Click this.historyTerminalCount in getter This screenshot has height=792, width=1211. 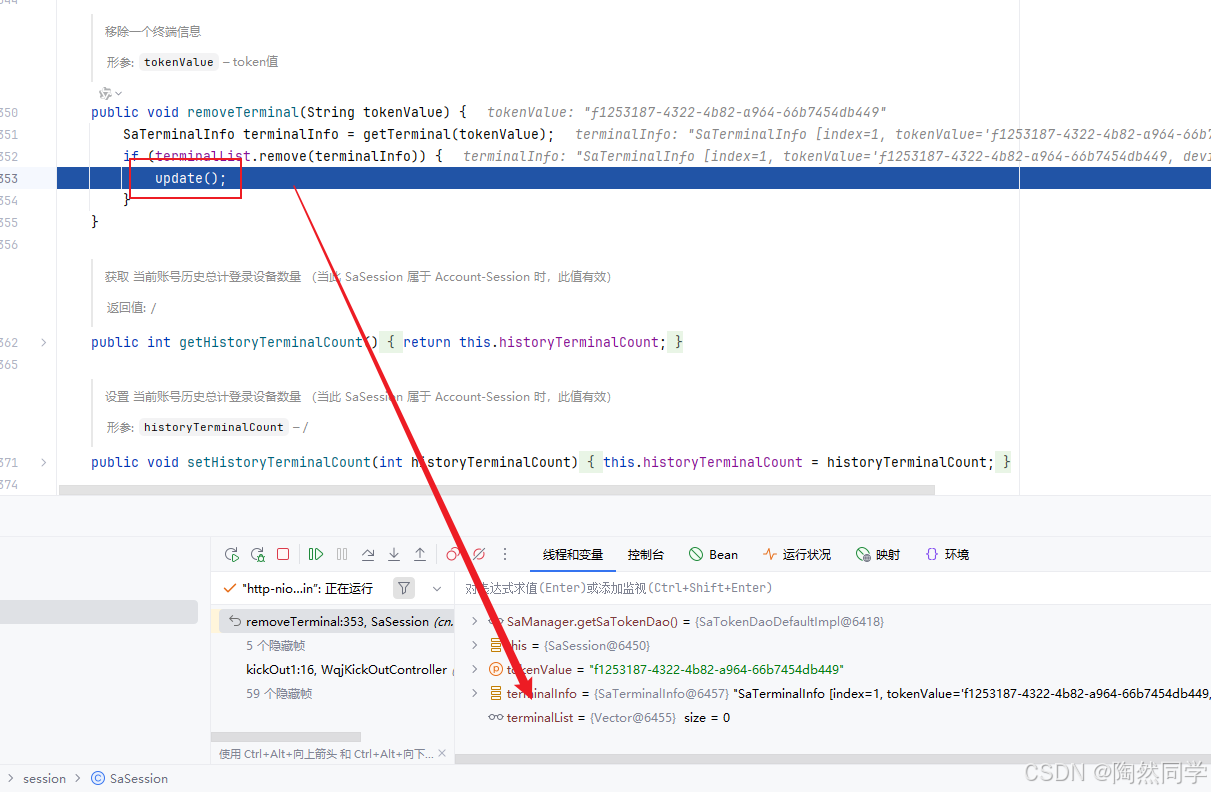(x=559, y=342)
